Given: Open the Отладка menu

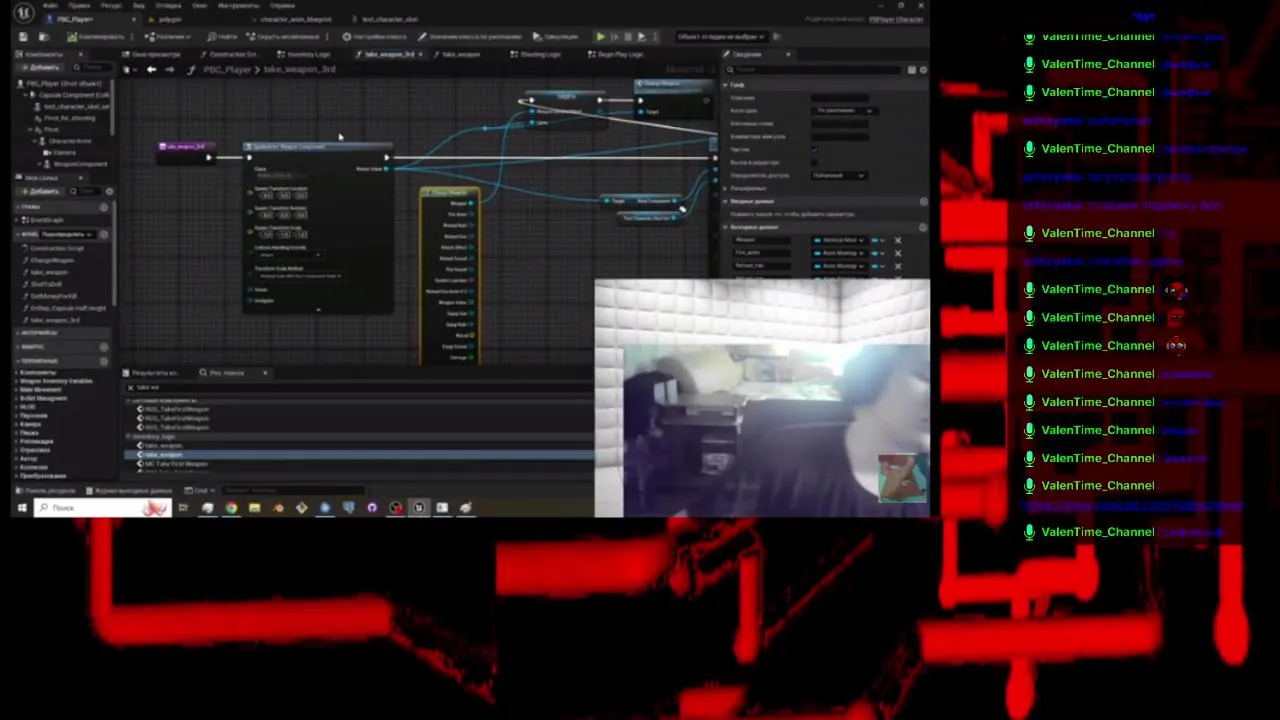Looking at the screenshot, I should [169, 6].
